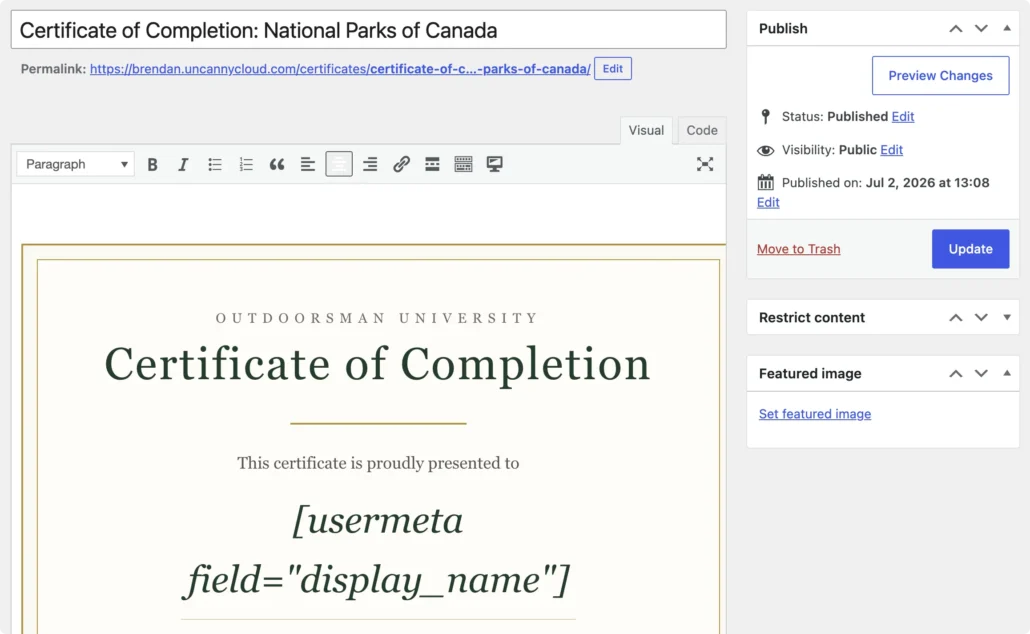Click the Certificate of Completion heading

[x=378, y=365]
